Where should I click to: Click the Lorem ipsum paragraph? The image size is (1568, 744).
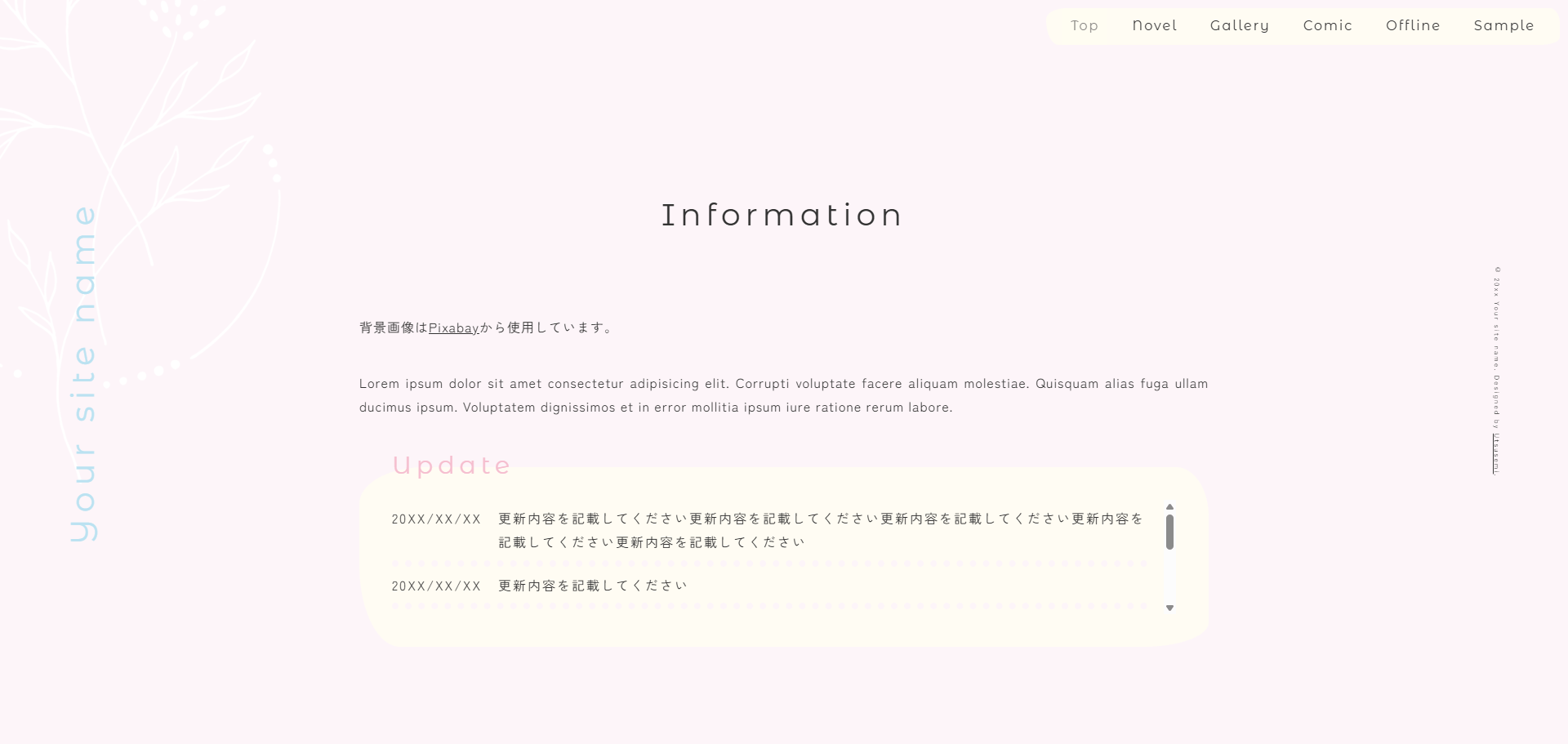(x=782, y=396)
